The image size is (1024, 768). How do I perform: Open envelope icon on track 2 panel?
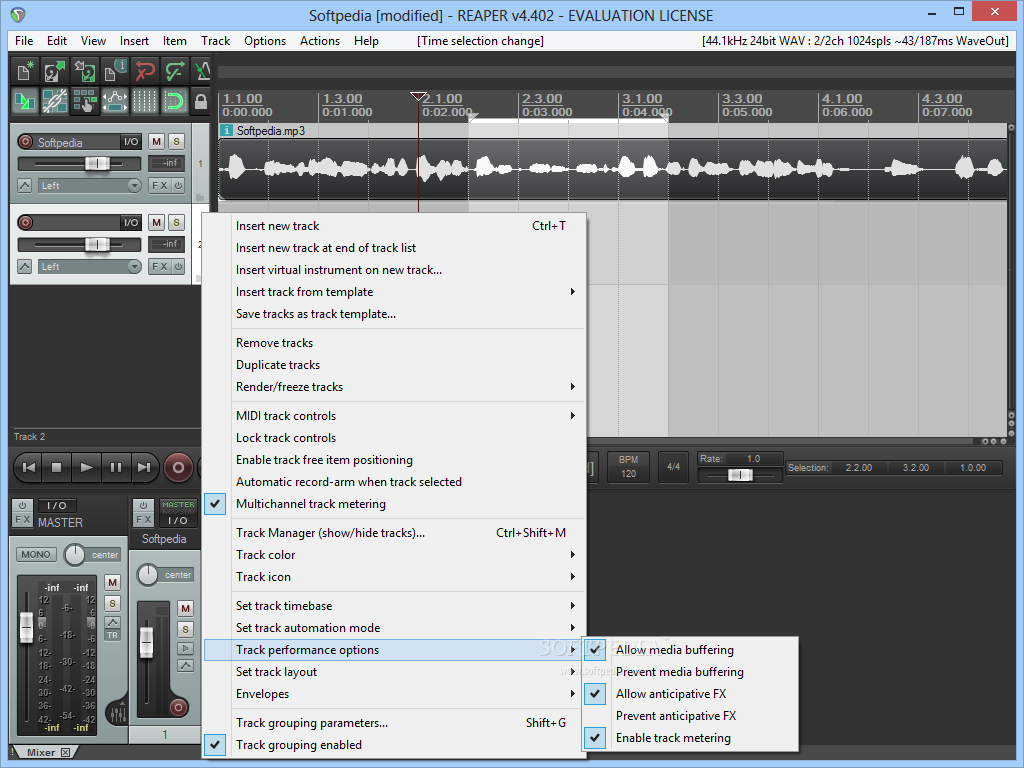(25, 266)
